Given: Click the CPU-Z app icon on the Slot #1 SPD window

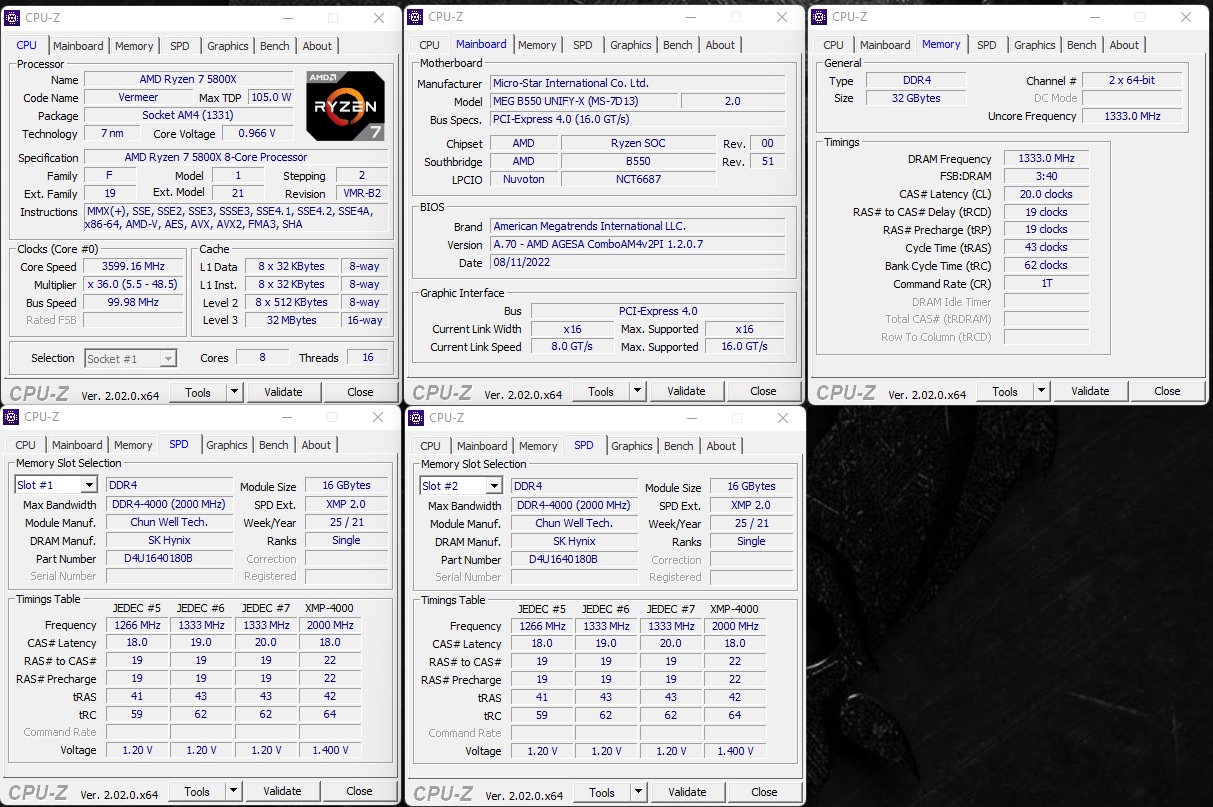Looking at the screenshot, I should pyautogui.click(x=10, y=417).
